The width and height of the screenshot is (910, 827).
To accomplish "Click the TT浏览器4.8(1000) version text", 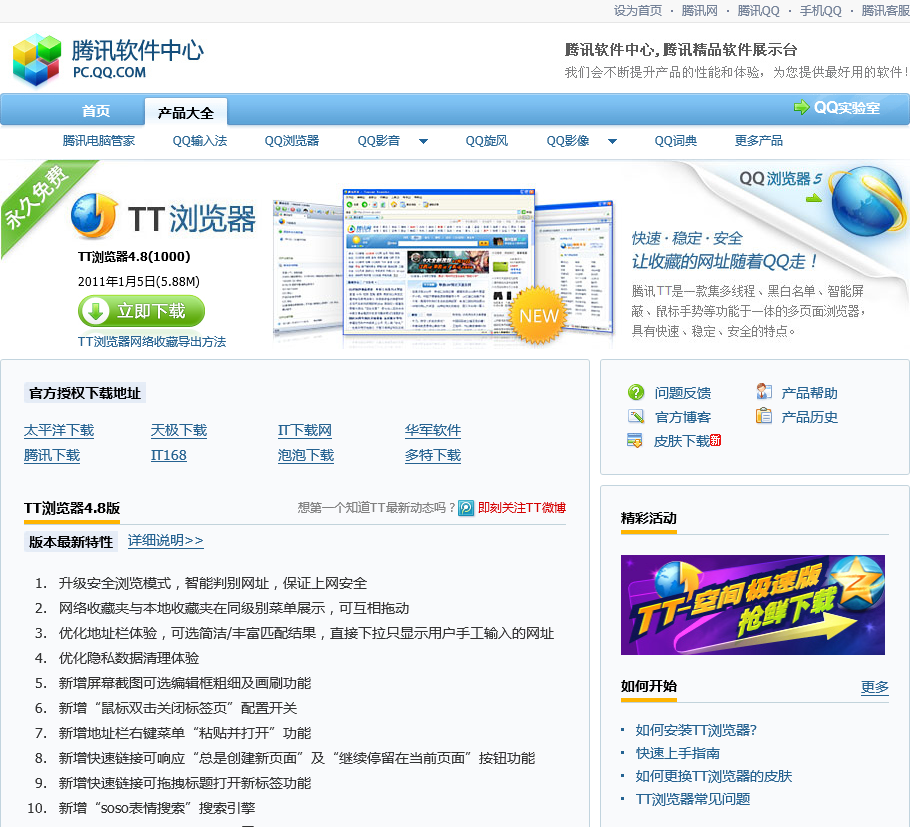I will [134, 257].
